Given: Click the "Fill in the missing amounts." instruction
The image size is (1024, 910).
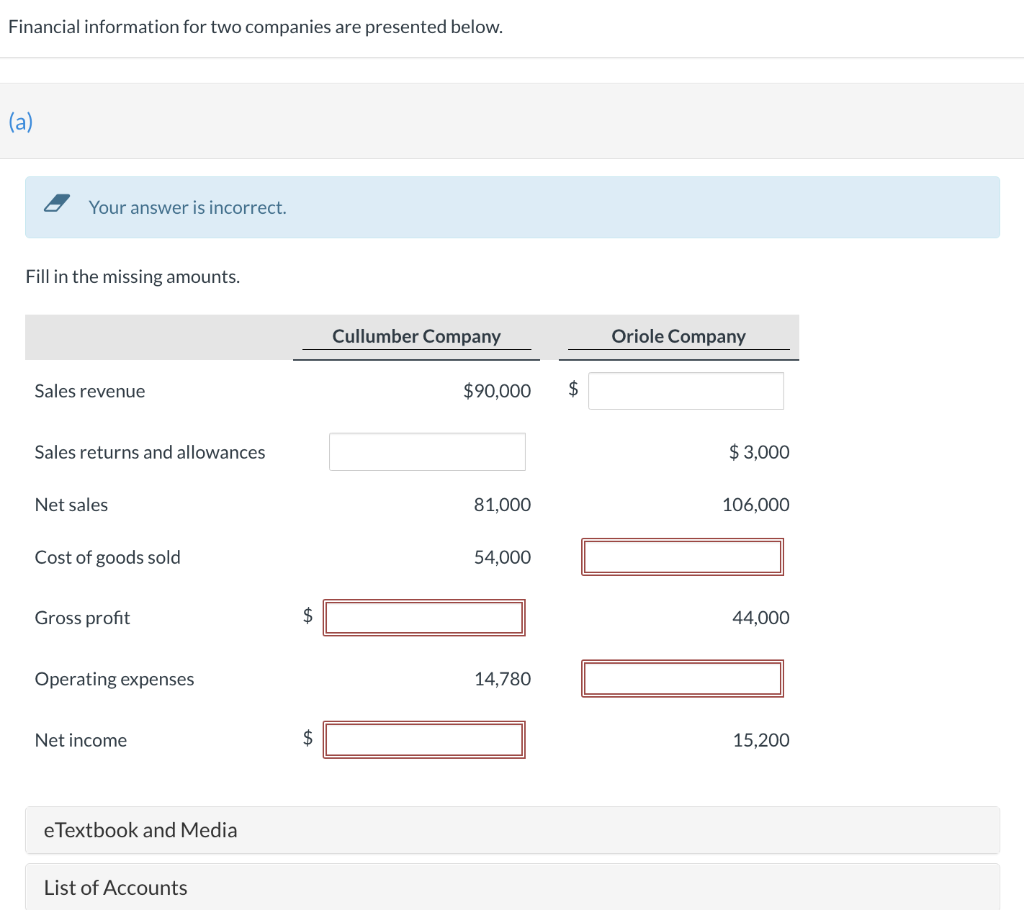Looking at the screenshot, I should [132, 277].
